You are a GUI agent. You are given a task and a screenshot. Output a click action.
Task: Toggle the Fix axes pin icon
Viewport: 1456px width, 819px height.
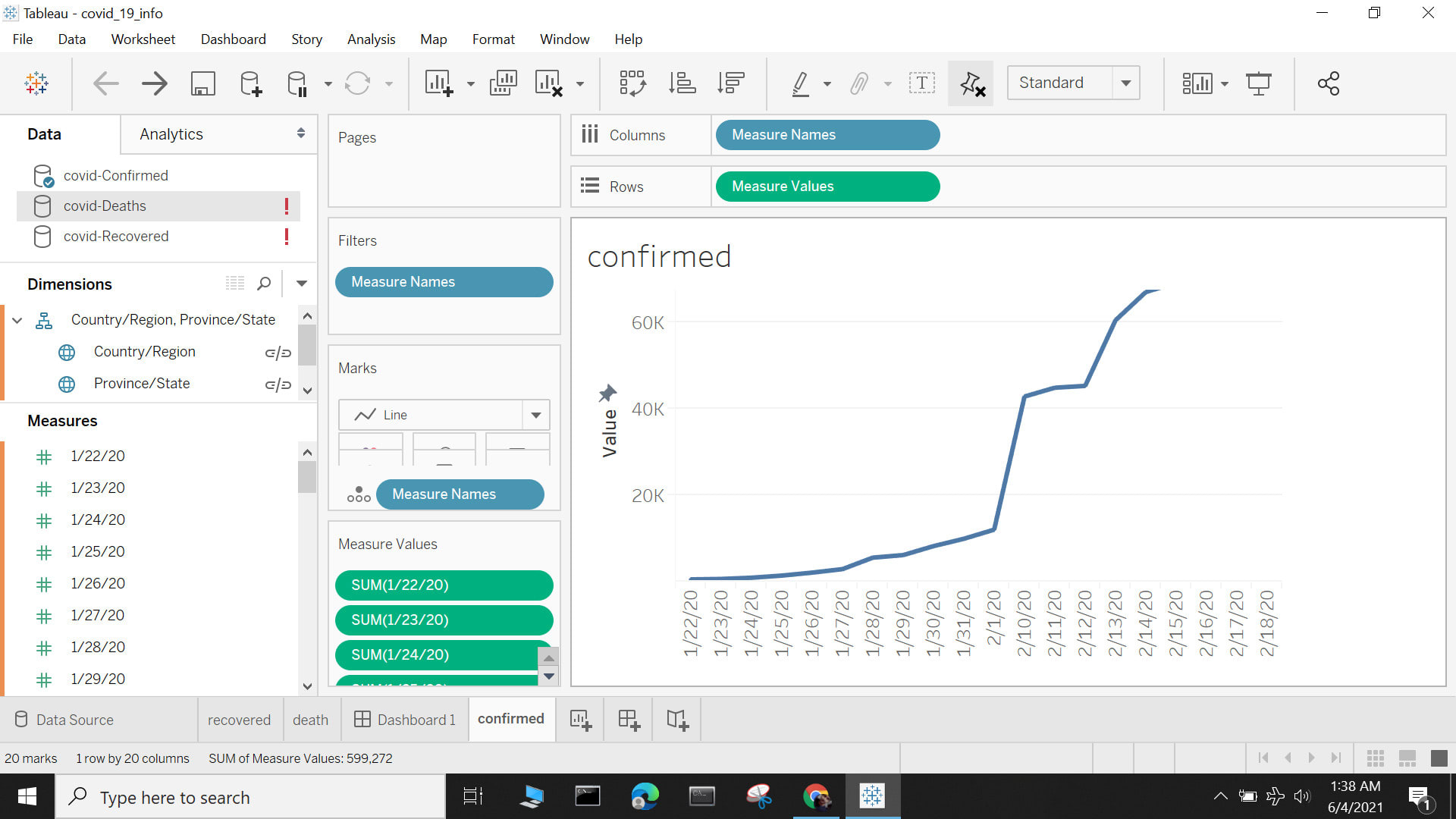[x=971, y=83]
